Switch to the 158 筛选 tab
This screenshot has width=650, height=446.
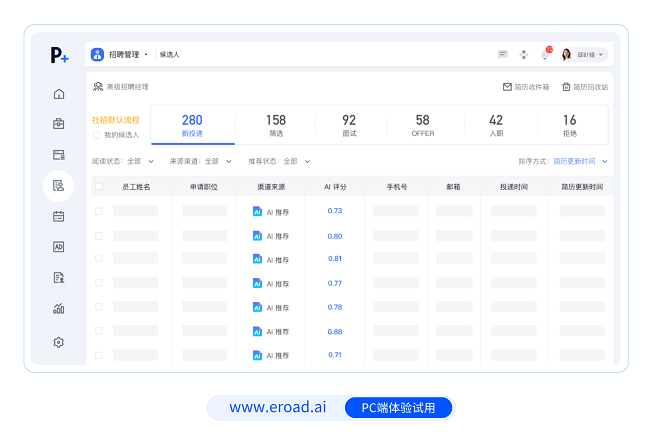click(x=276, y=125)
